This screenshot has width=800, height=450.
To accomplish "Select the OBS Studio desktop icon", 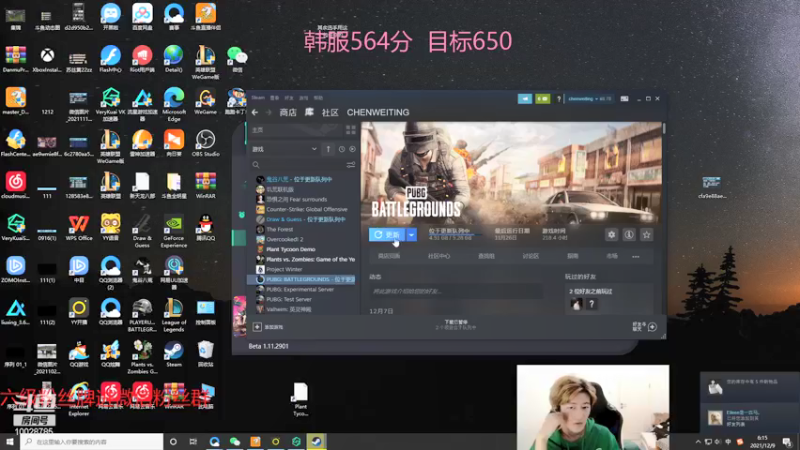I will 205,143.
